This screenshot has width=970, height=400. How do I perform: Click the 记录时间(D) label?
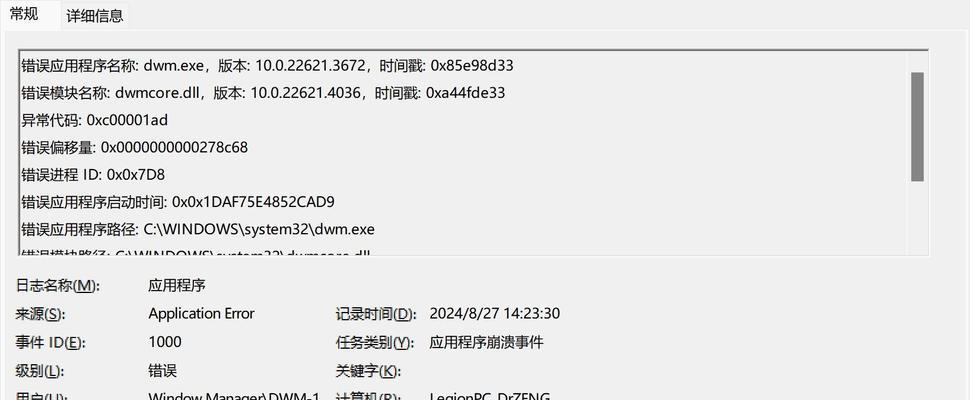[376, 313]
